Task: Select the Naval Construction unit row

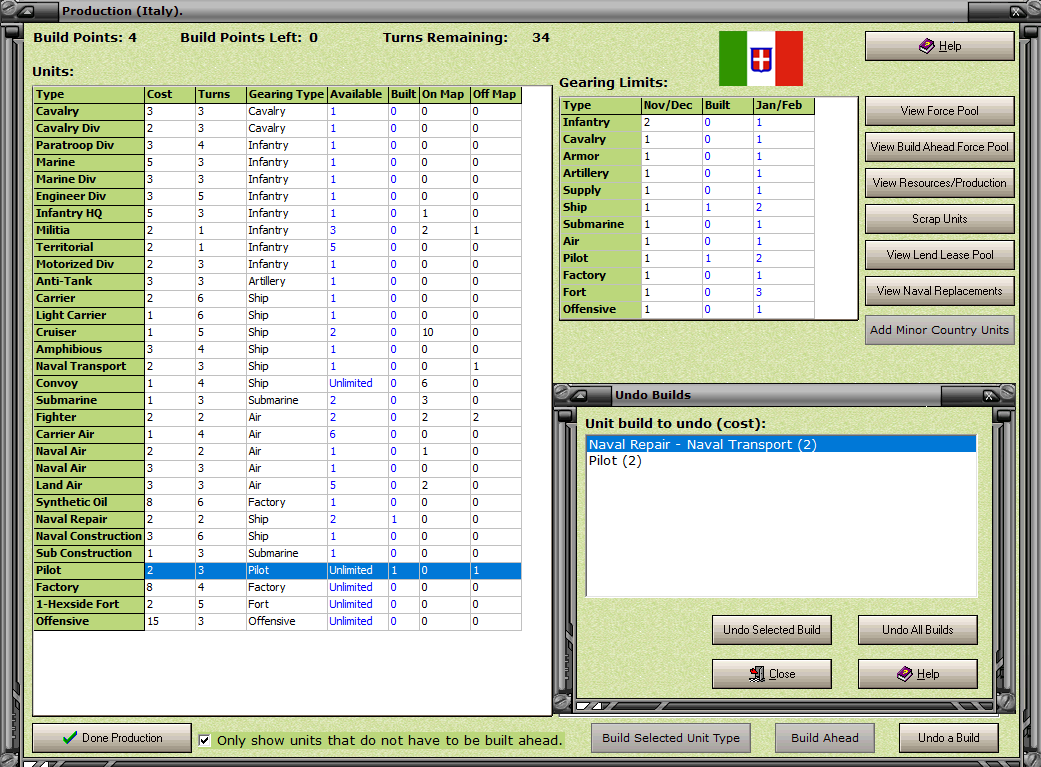Action: pos(278,537)
